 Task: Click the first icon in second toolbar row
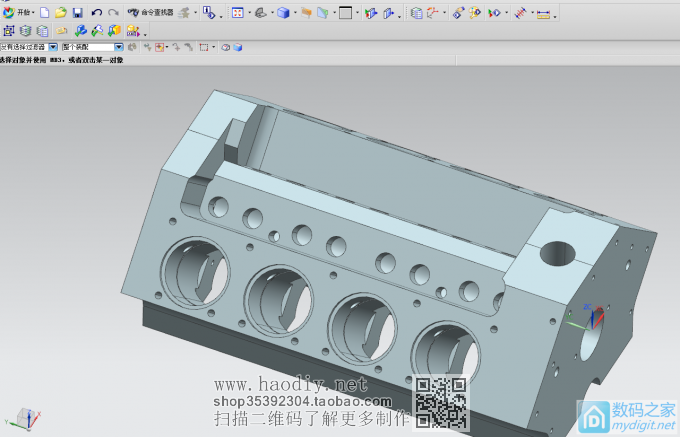click(9, 31)
